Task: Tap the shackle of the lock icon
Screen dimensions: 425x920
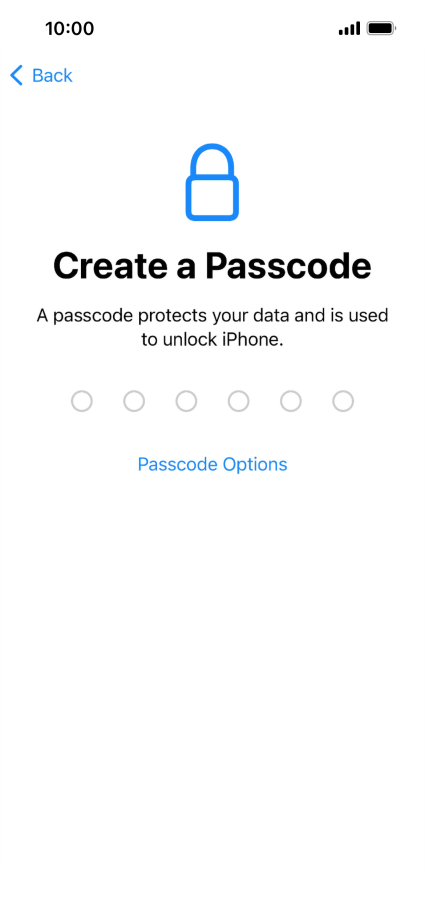Action: (x=212, y=161)
